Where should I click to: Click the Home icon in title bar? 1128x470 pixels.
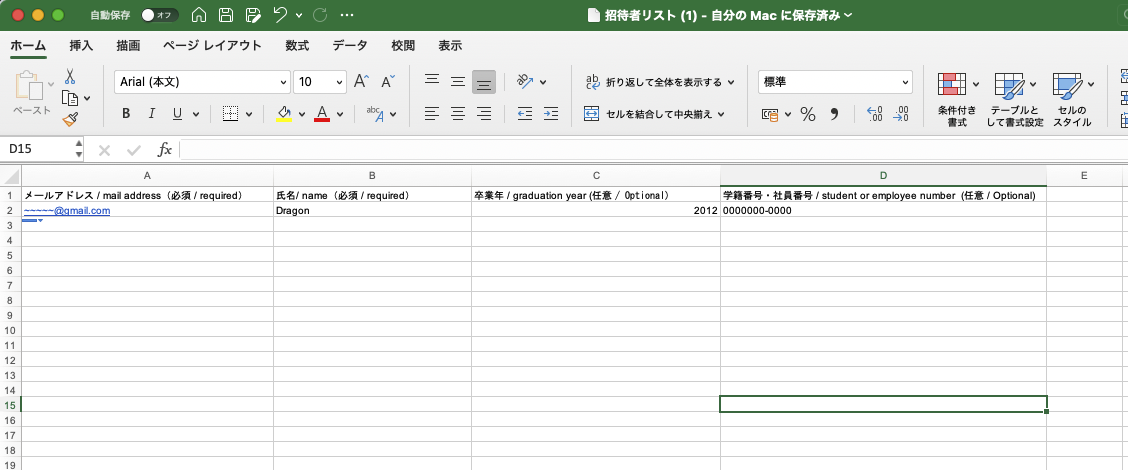(199, 15)
